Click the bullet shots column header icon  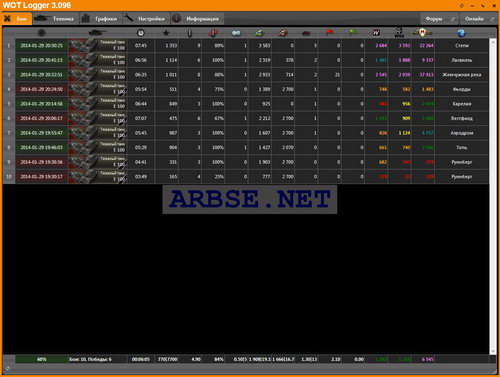[x=190, y=33]
